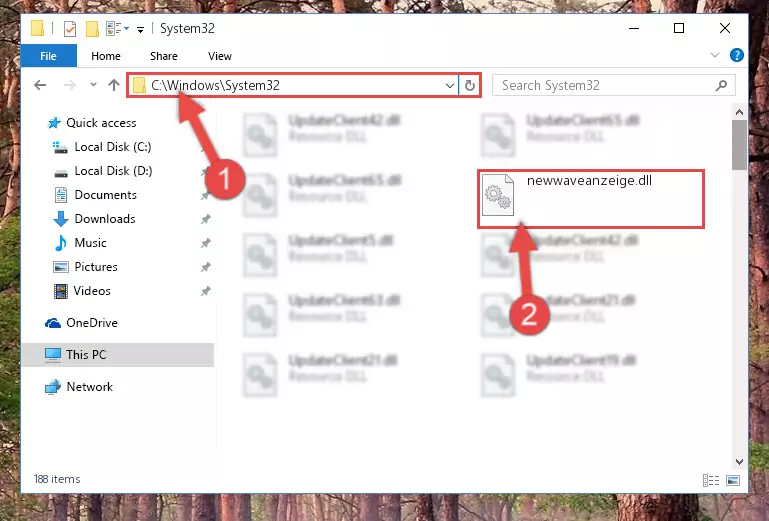Select the newwaveanzeige.dll file name
This screenshot has width=769, height=521.
(589, 181)
